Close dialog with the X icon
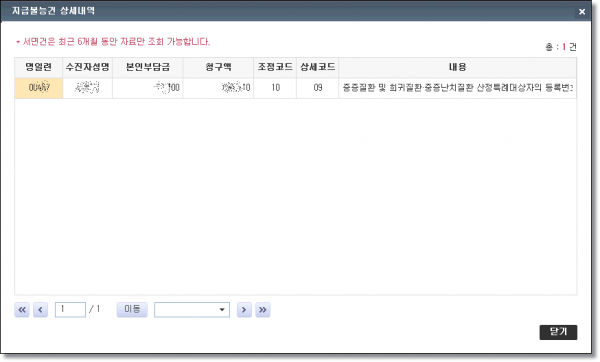 [582, 11]
